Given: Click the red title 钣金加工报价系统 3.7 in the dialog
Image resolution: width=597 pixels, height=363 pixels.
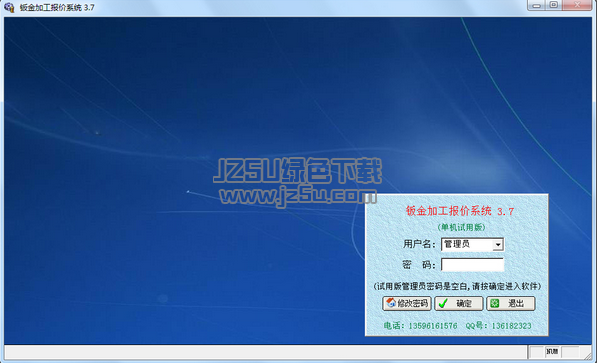Looking at the screenshot, I should pyautogui.click(x=460, y=211).
